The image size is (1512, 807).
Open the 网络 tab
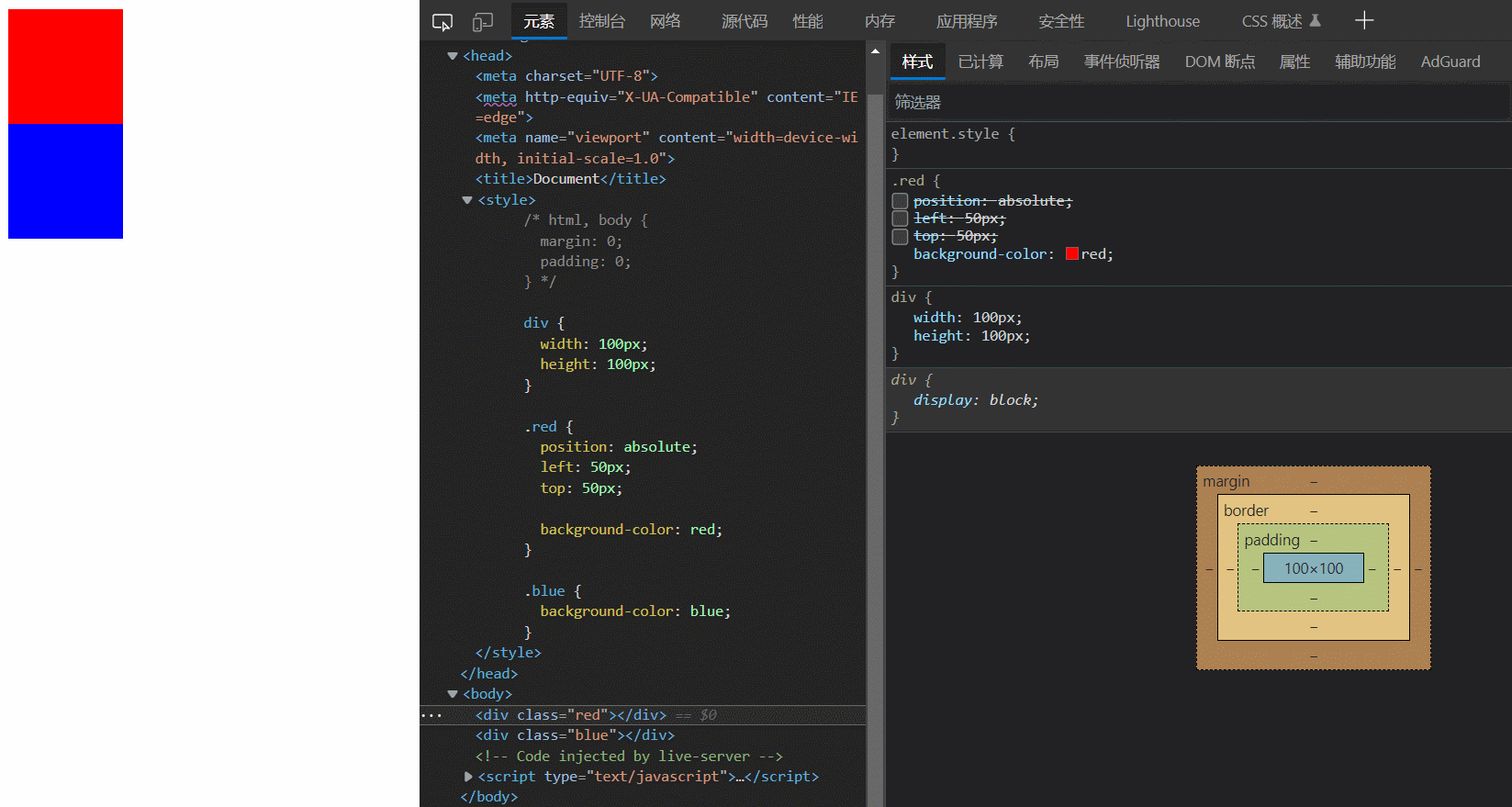click(x=666, y=21)
